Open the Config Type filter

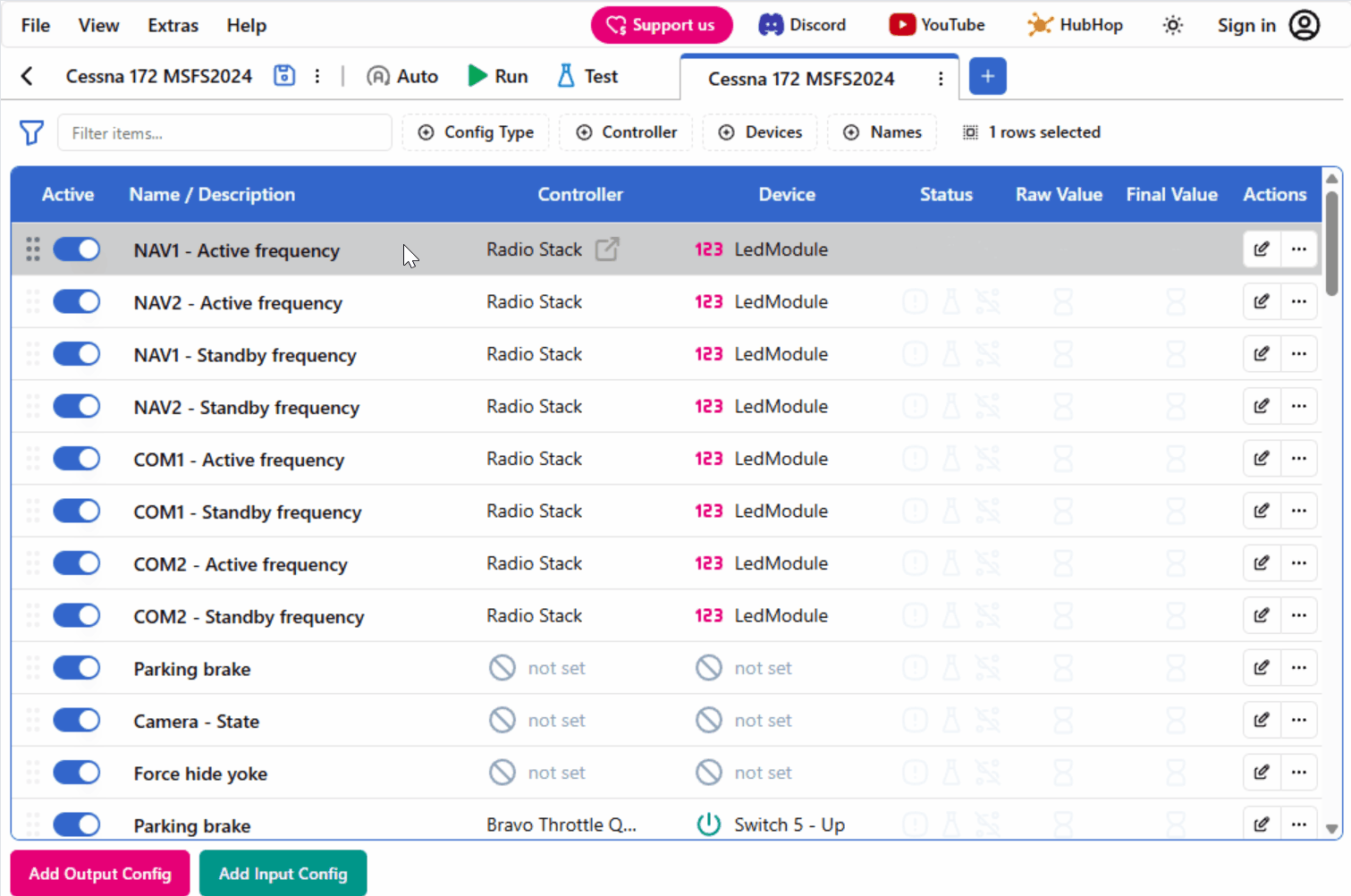coord(476,132)
